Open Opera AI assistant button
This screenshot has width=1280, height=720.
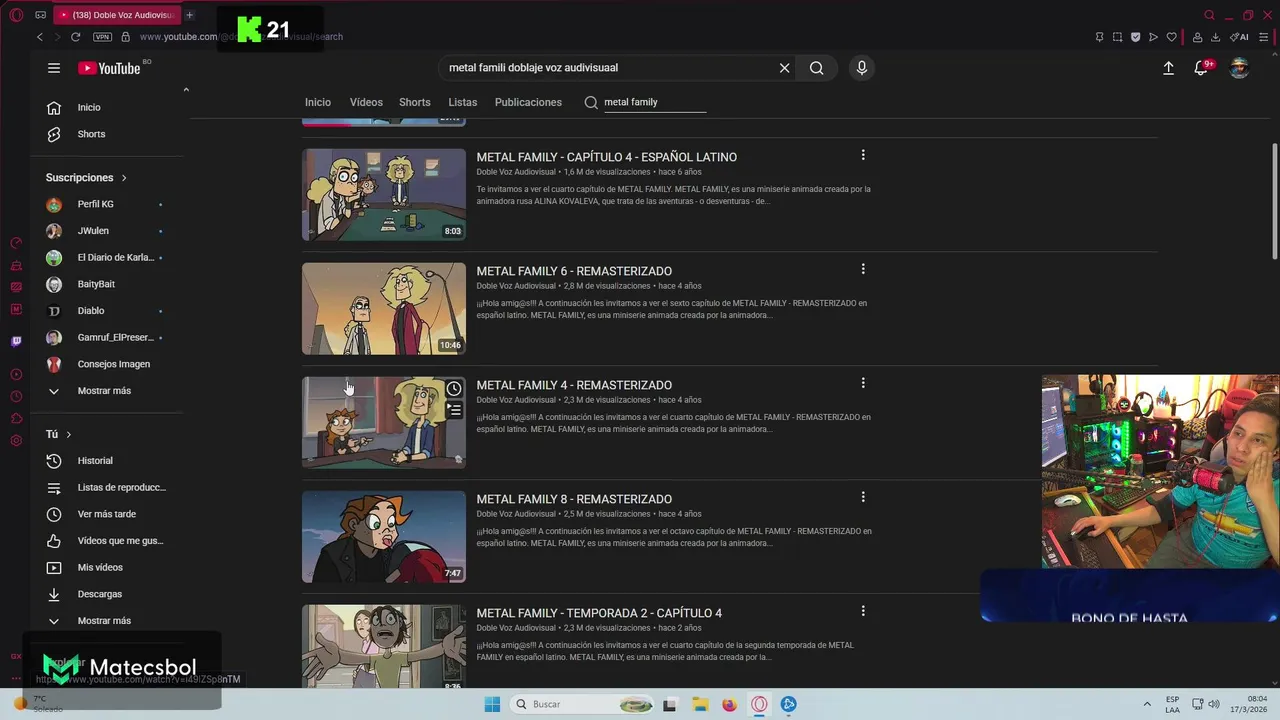point(1240,37)
